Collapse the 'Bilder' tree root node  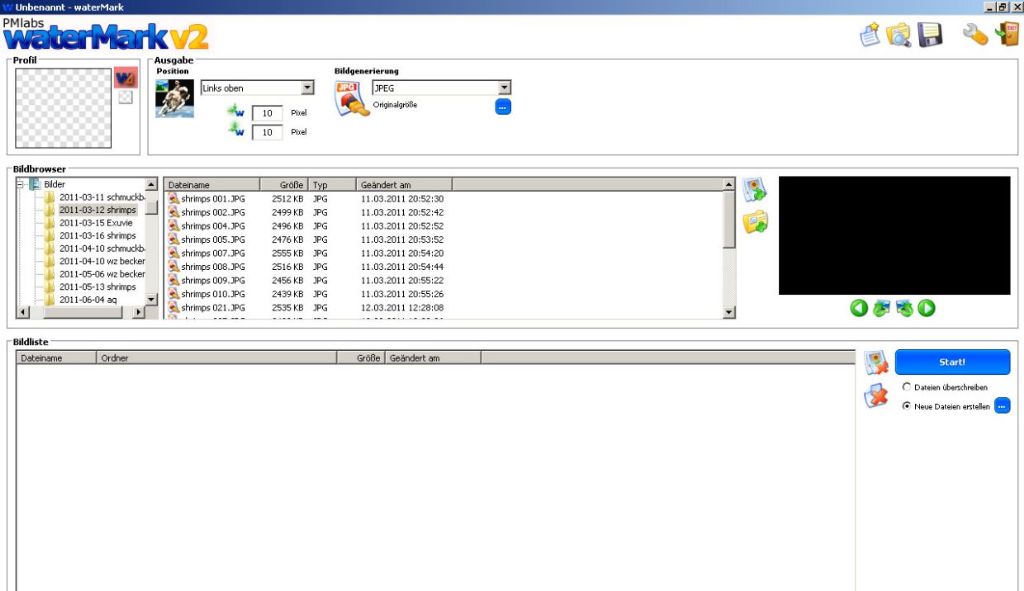point(21,184)
